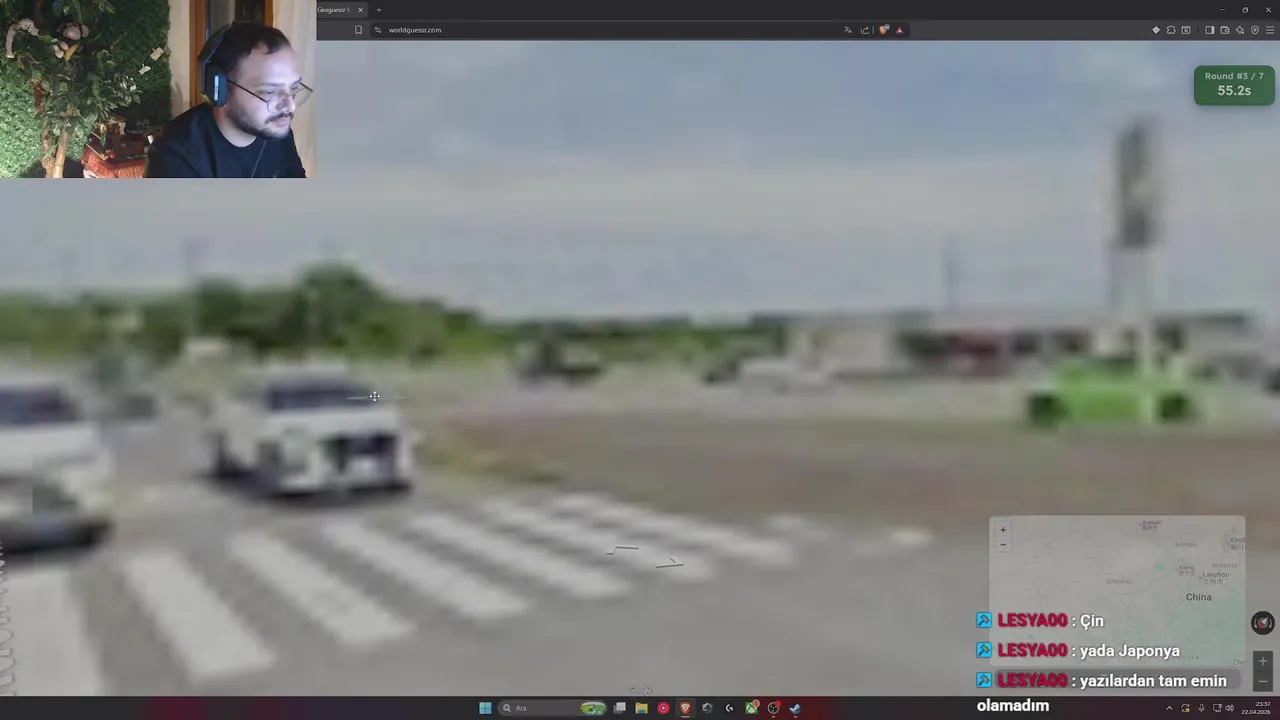Image resolution: width=1280 pixels, height=720 pixels.
Task: Open the clock and date panel
Action: point(1257,708)
